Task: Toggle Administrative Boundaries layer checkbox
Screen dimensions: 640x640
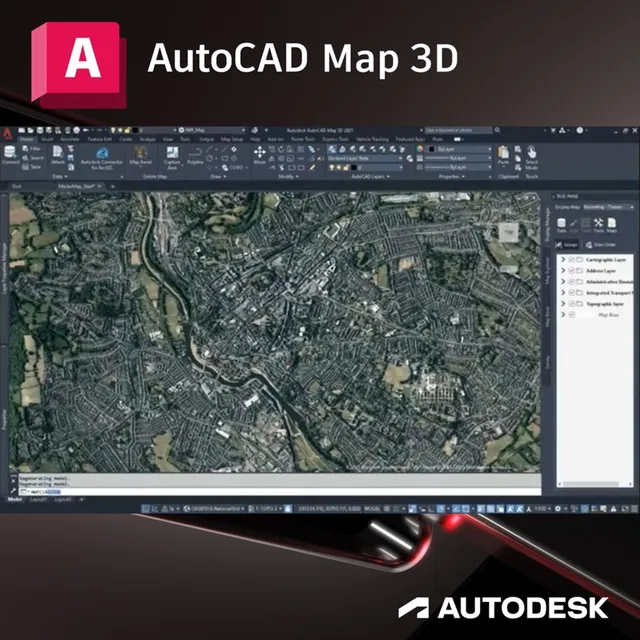Action: 571,282
